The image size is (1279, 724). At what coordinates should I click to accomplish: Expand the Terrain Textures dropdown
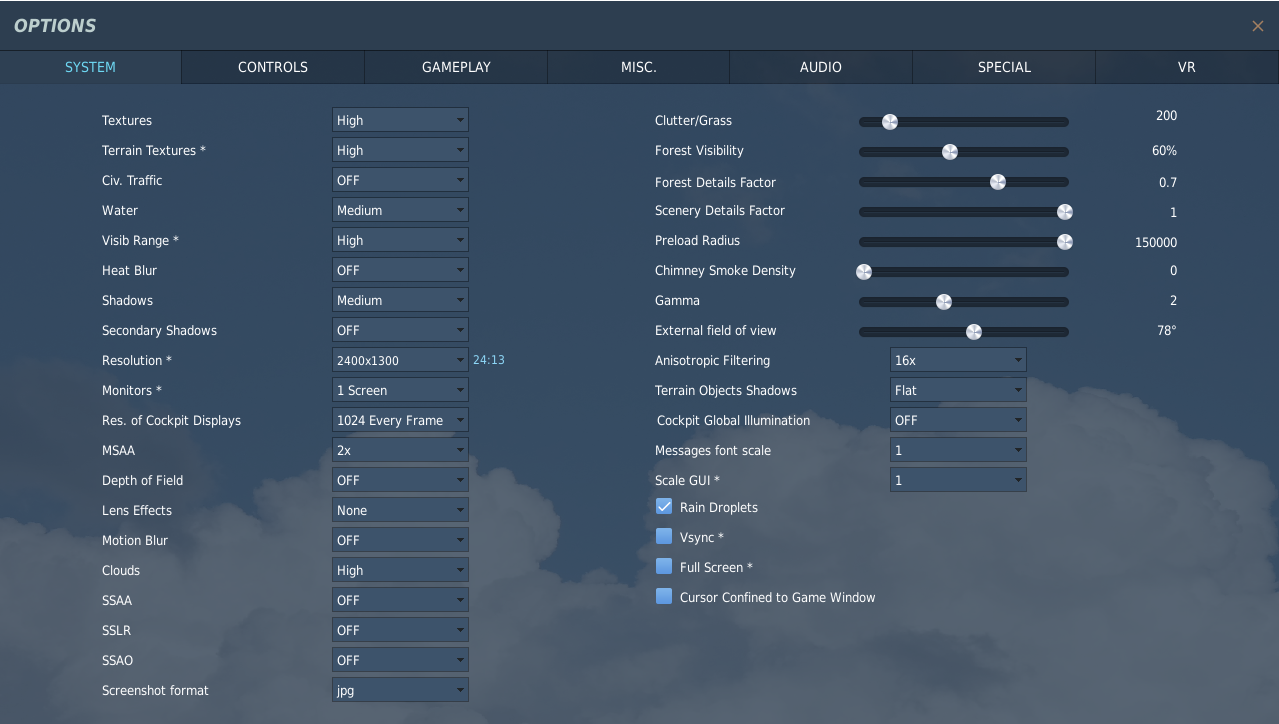click(400, 150)
